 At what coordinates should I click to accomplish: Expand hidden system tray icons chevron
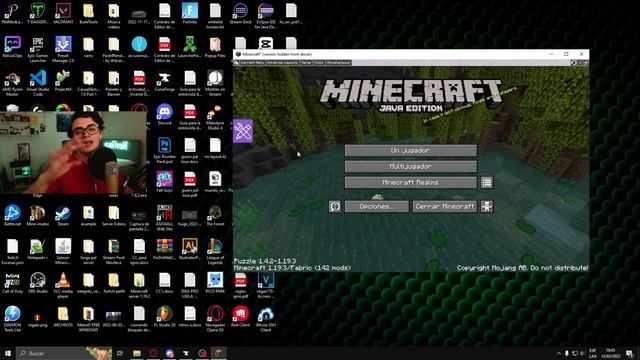559,353
